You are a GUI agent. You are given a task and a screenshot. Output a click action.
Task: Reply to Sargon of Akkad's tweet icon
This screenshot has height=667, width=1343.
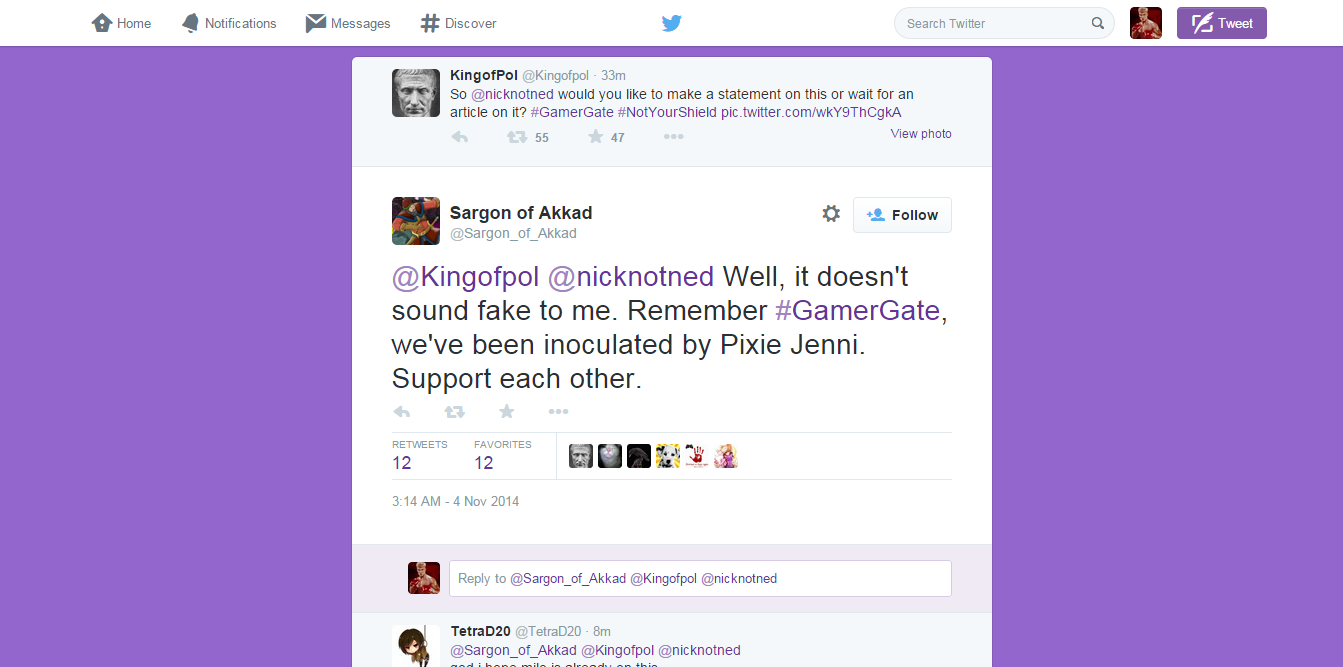[402, 411]
